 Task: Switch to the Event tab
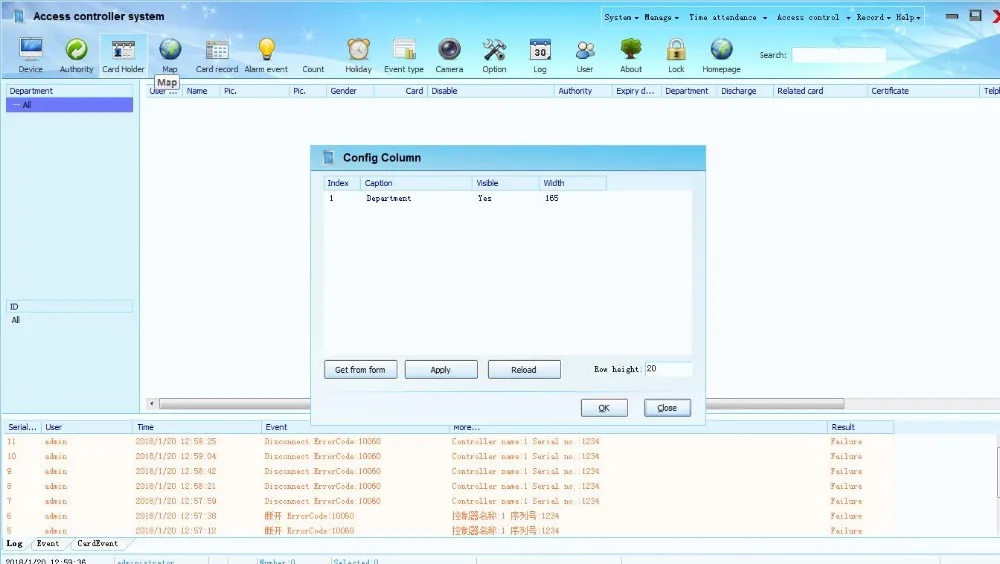(48, 544)
